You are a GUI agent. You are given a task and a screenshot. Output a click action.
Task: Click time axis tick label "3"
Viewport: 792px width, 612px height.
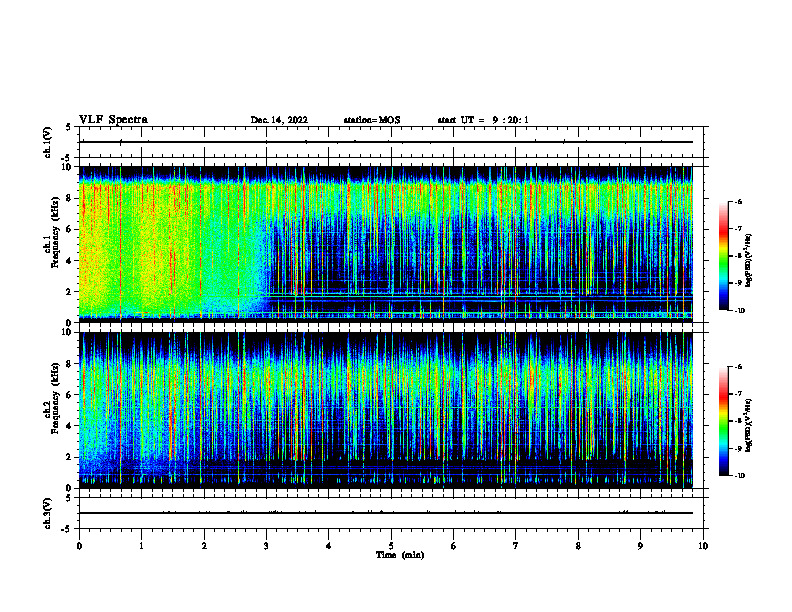(266, 546)
